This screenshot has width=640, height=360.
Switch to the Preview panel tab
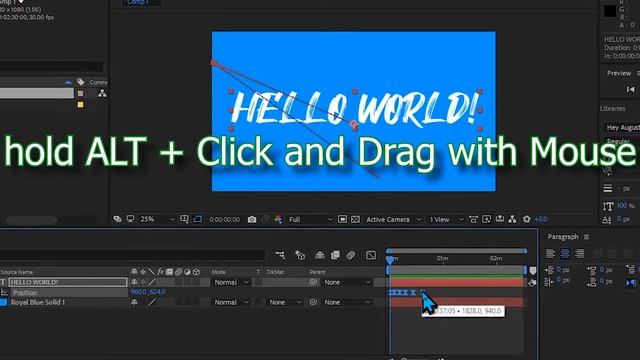619,73
